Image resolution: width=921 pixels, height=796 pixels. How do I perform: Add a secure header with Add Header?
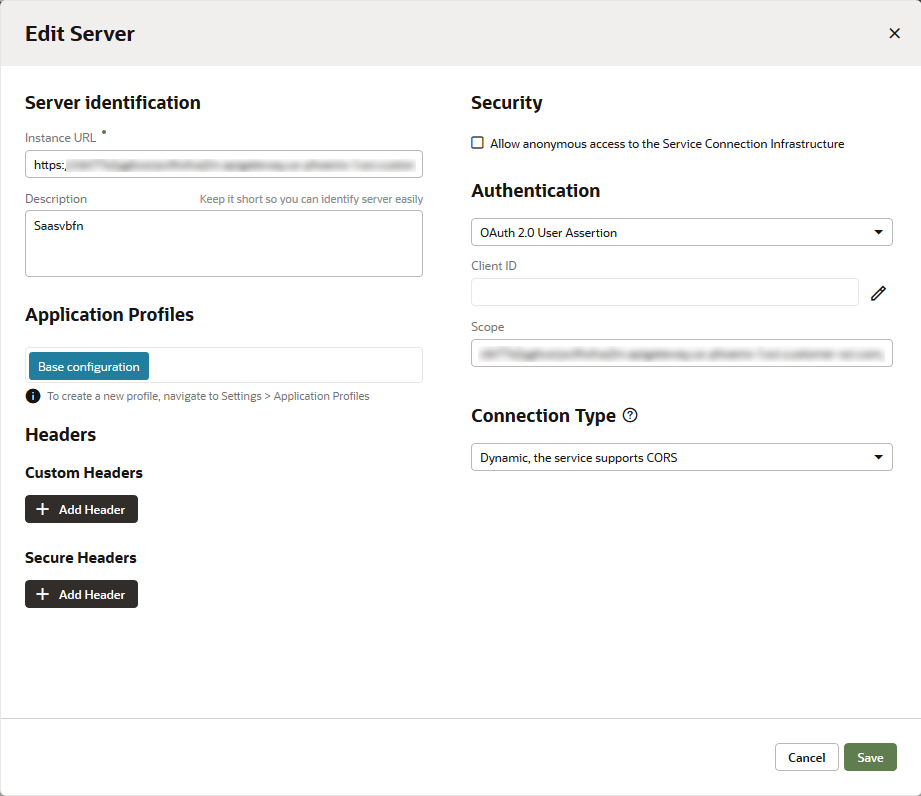[x=81, y=595]
